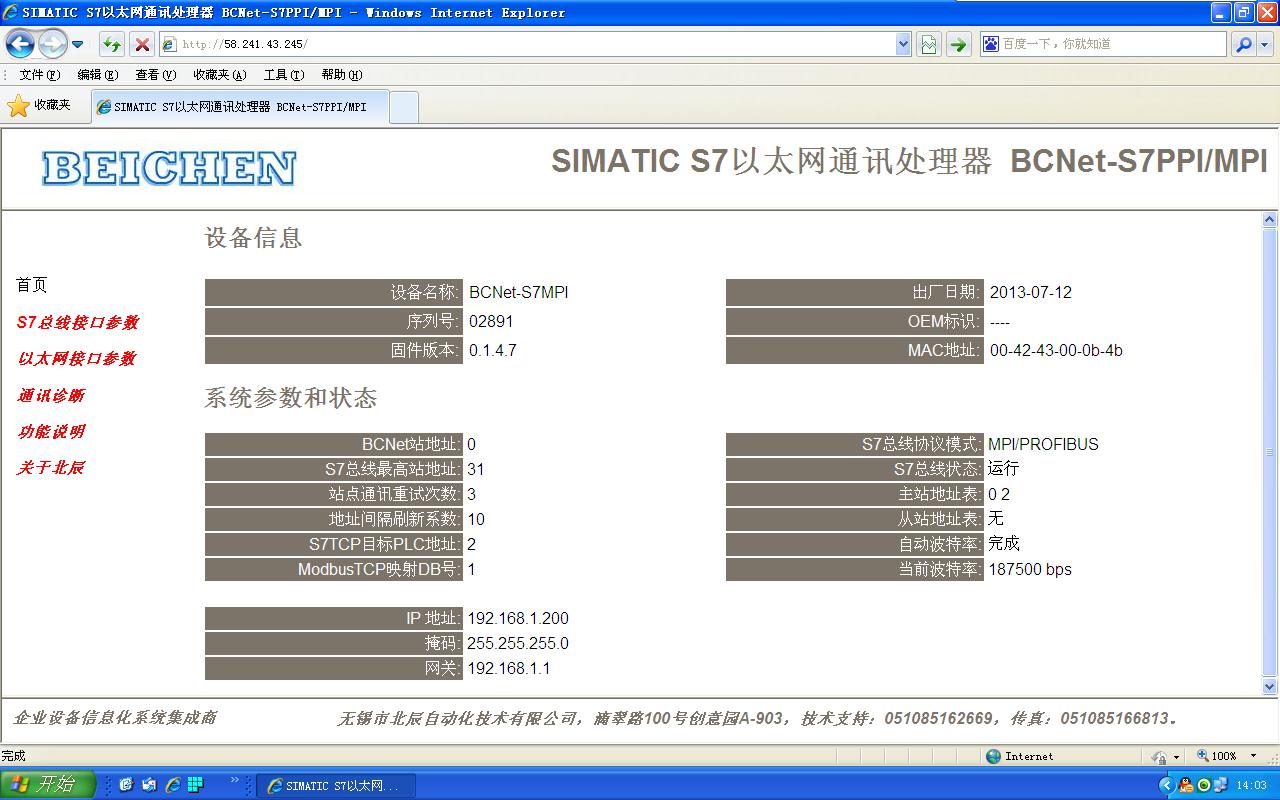Go to the 以太网接口参数 page
Screen dimensions: 1280x800
pos(76,358)
